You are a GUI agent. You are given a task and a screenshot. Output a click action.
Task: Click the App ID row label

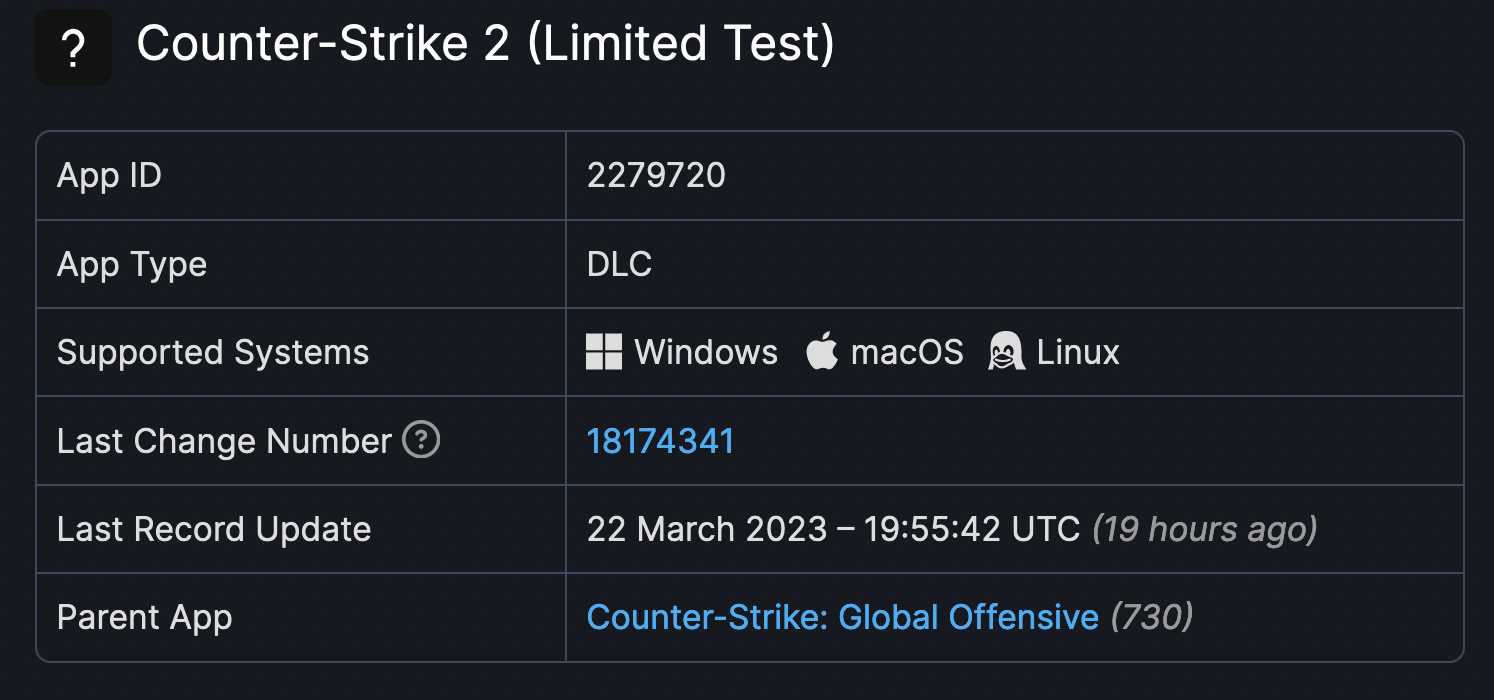[109, 176]
